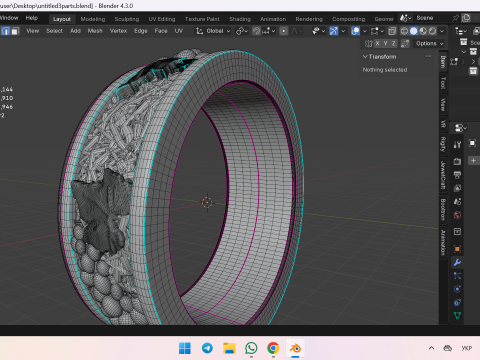480x360 pixels.
Task: Click the УКР language indicator
Action: pos(467,348)
